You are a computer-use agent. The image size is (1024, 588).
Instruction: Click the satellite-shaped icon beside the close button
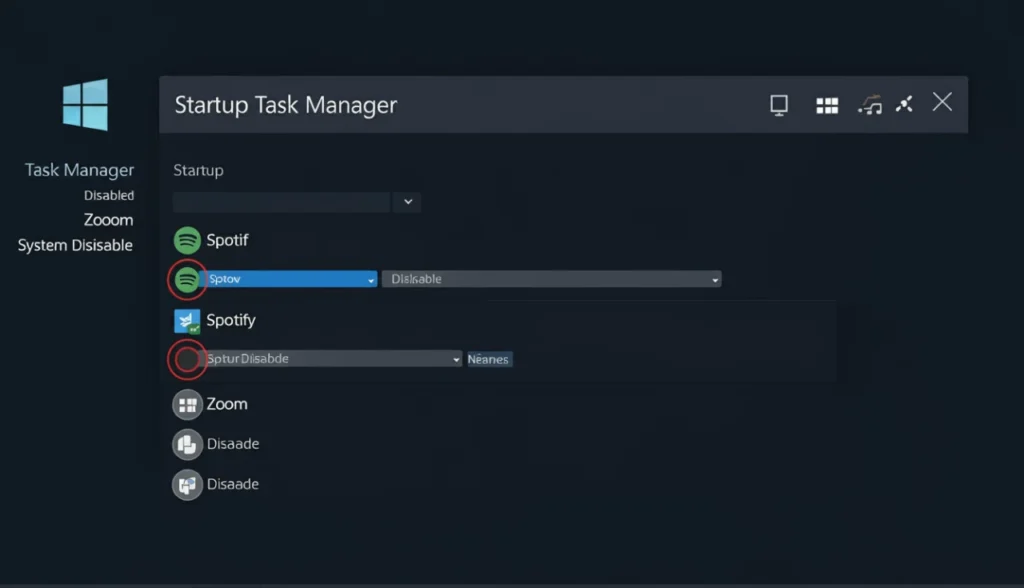click(x=904, y=104)
